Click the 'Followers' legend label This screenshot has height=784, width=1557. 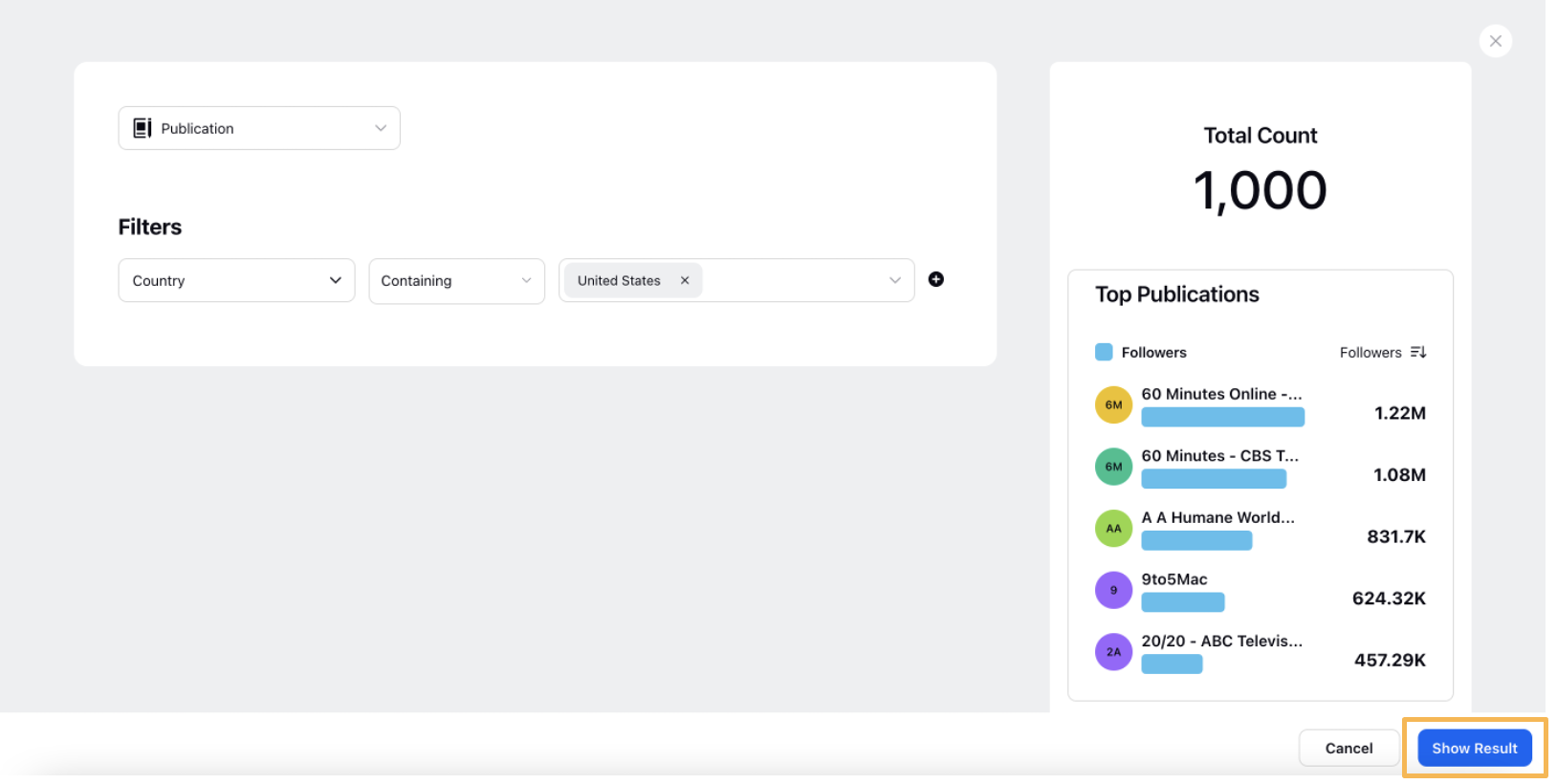1153,352
